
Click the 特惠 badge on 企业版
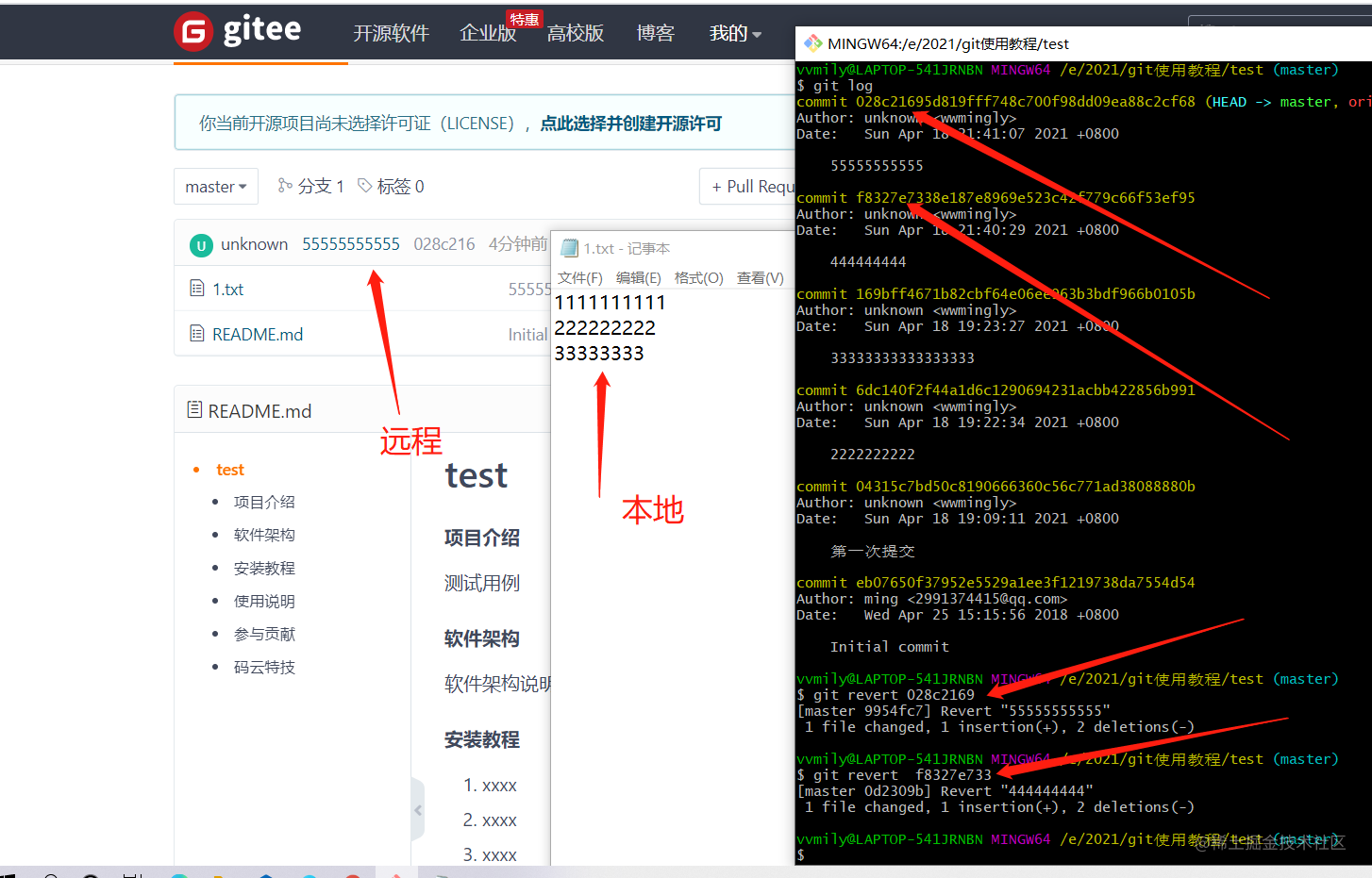click(524, 19)
